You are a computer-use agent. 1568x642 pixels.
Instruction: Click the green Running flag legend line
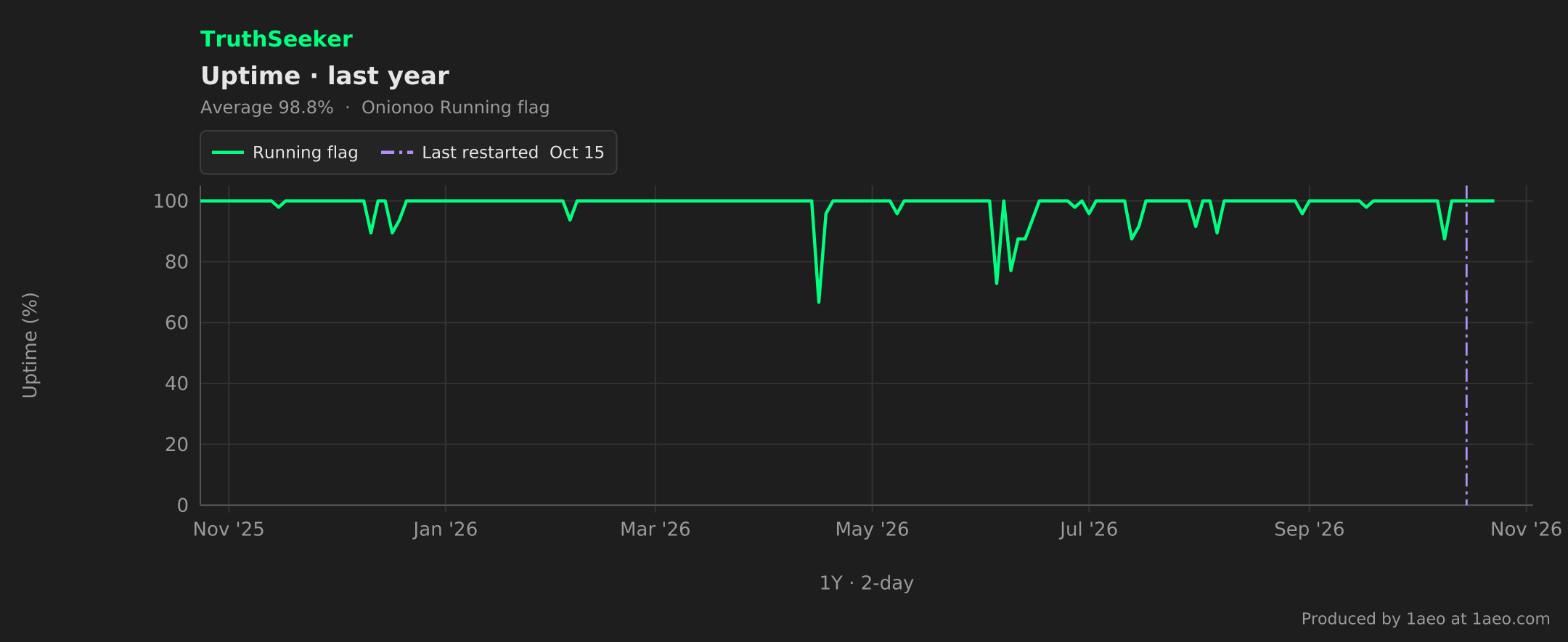[x=227, y=153]
